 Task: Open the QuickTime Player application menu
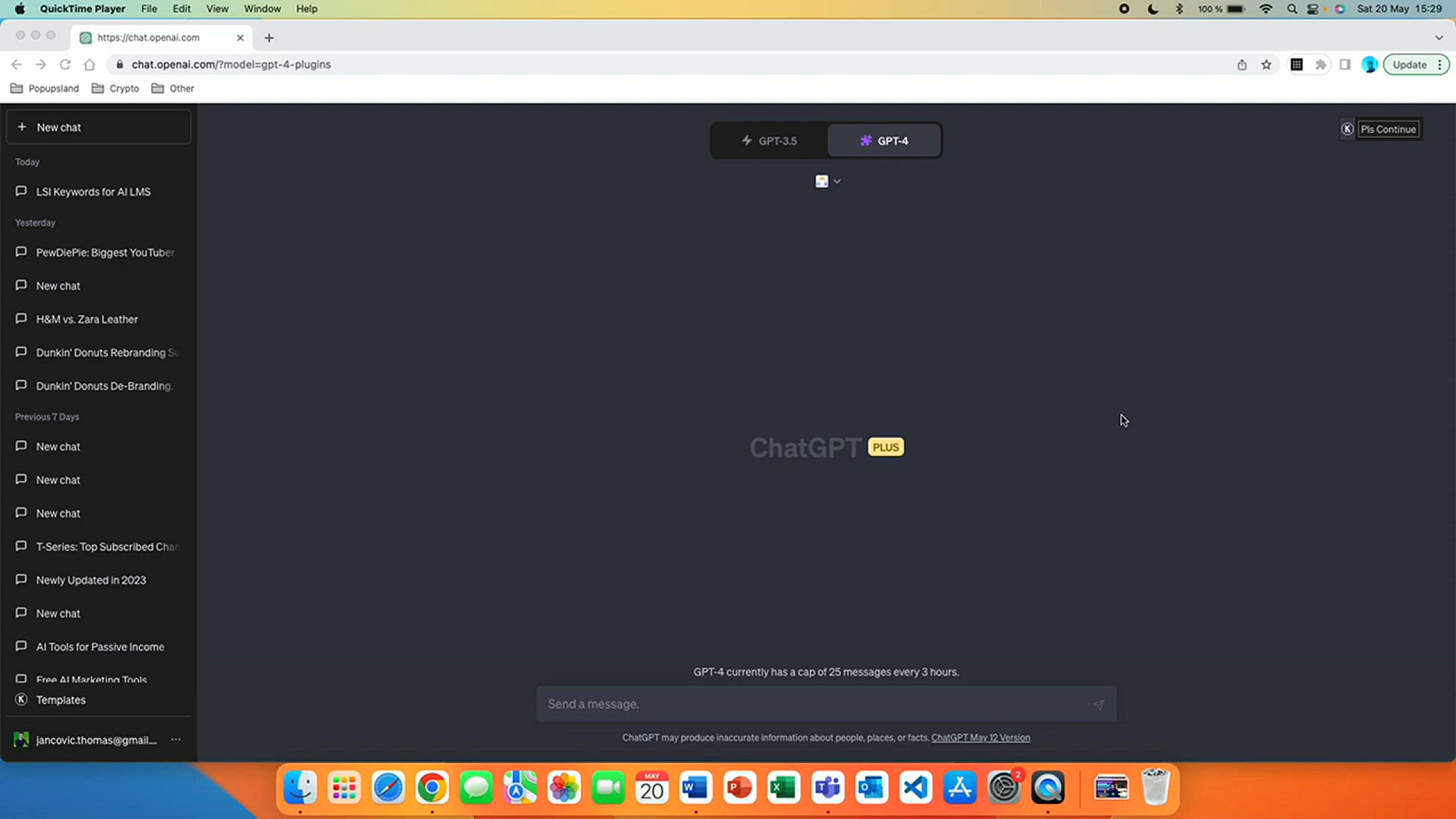(x=83, y=9)
